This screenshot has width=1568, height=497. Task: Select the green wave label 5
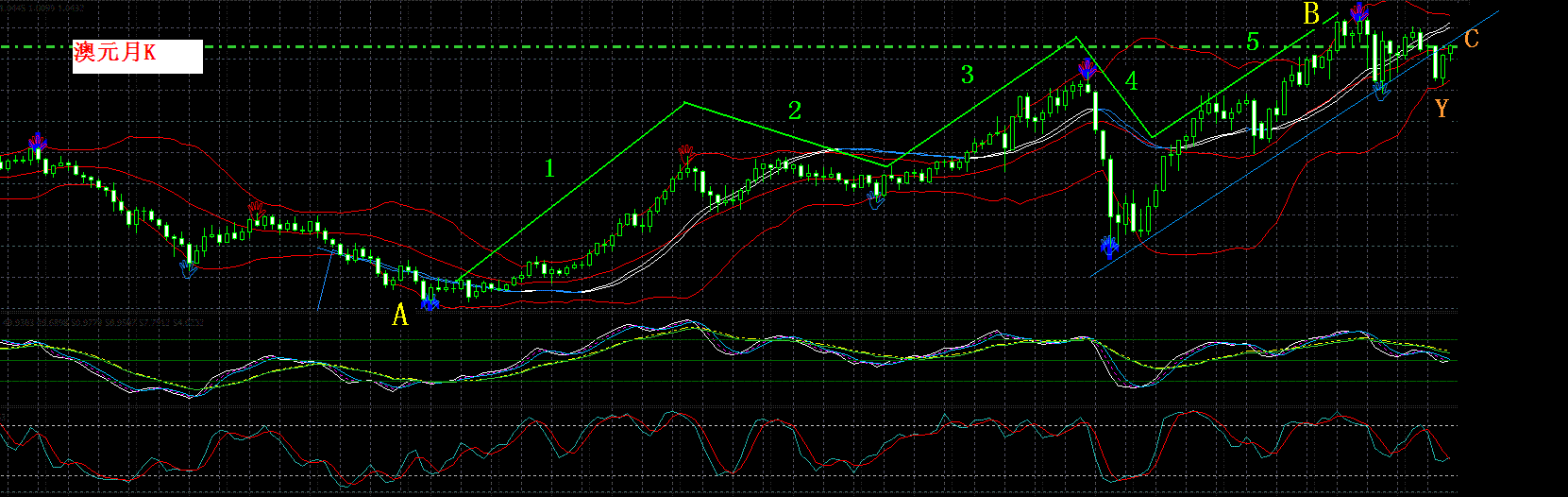(x=1253, y=42)
